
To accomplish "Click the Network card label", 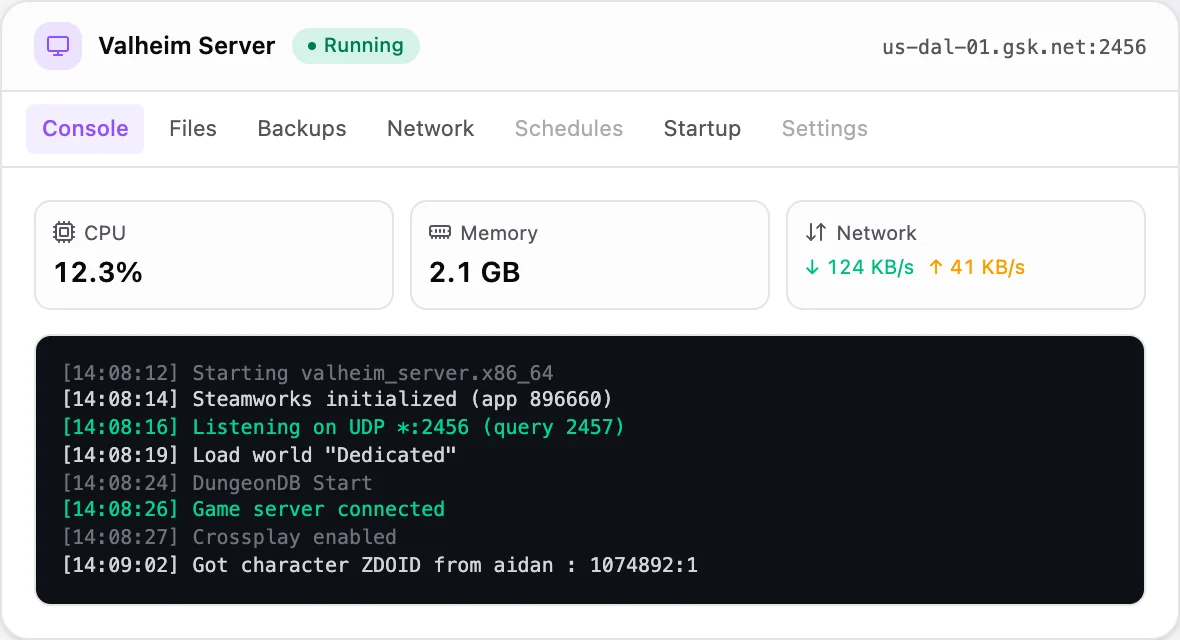I will click(877, 233).
